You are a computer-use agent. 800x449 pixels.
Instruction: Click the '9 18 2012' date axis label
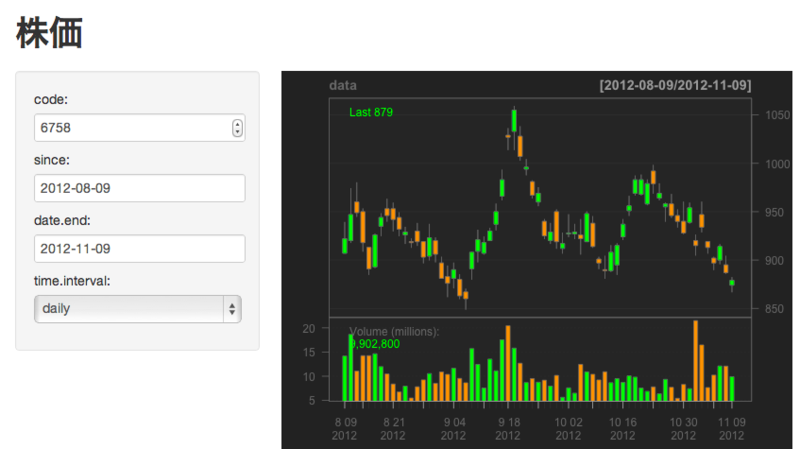508,429
